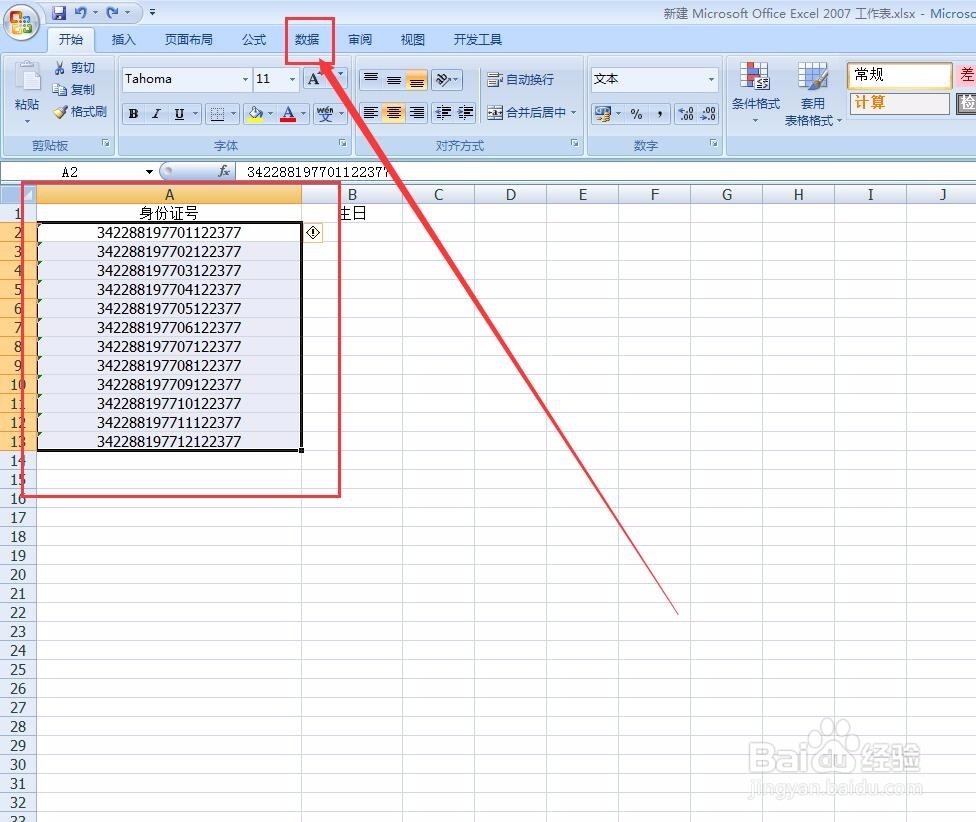Apply cell borders
The width and height of the screenshot is (976, 822).
pyautogui.click(x=217, y=114)
